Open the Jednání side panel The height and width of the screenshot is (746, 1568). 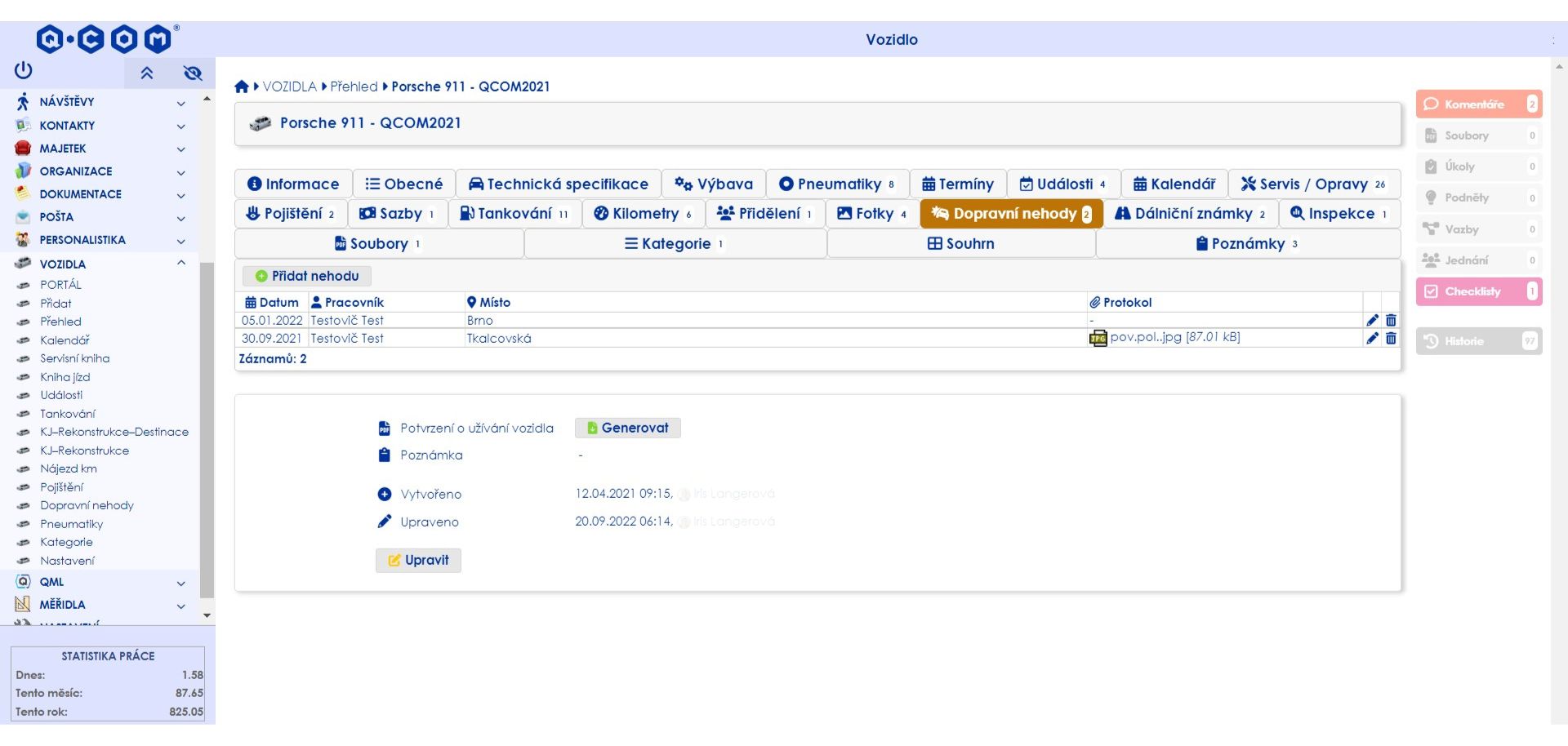click(x=1479, y=260)
